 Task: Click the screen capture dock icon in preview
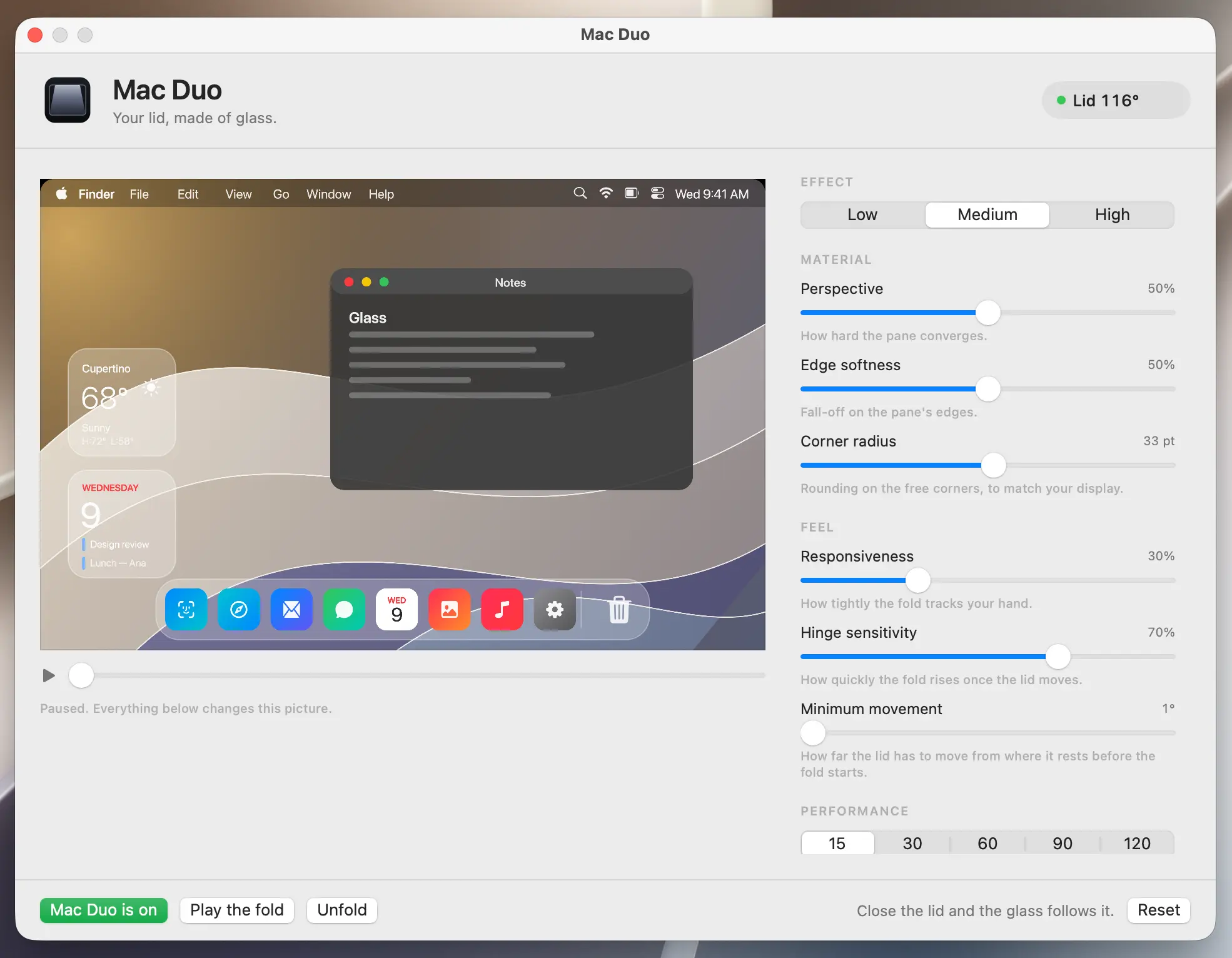coord(186,609)
